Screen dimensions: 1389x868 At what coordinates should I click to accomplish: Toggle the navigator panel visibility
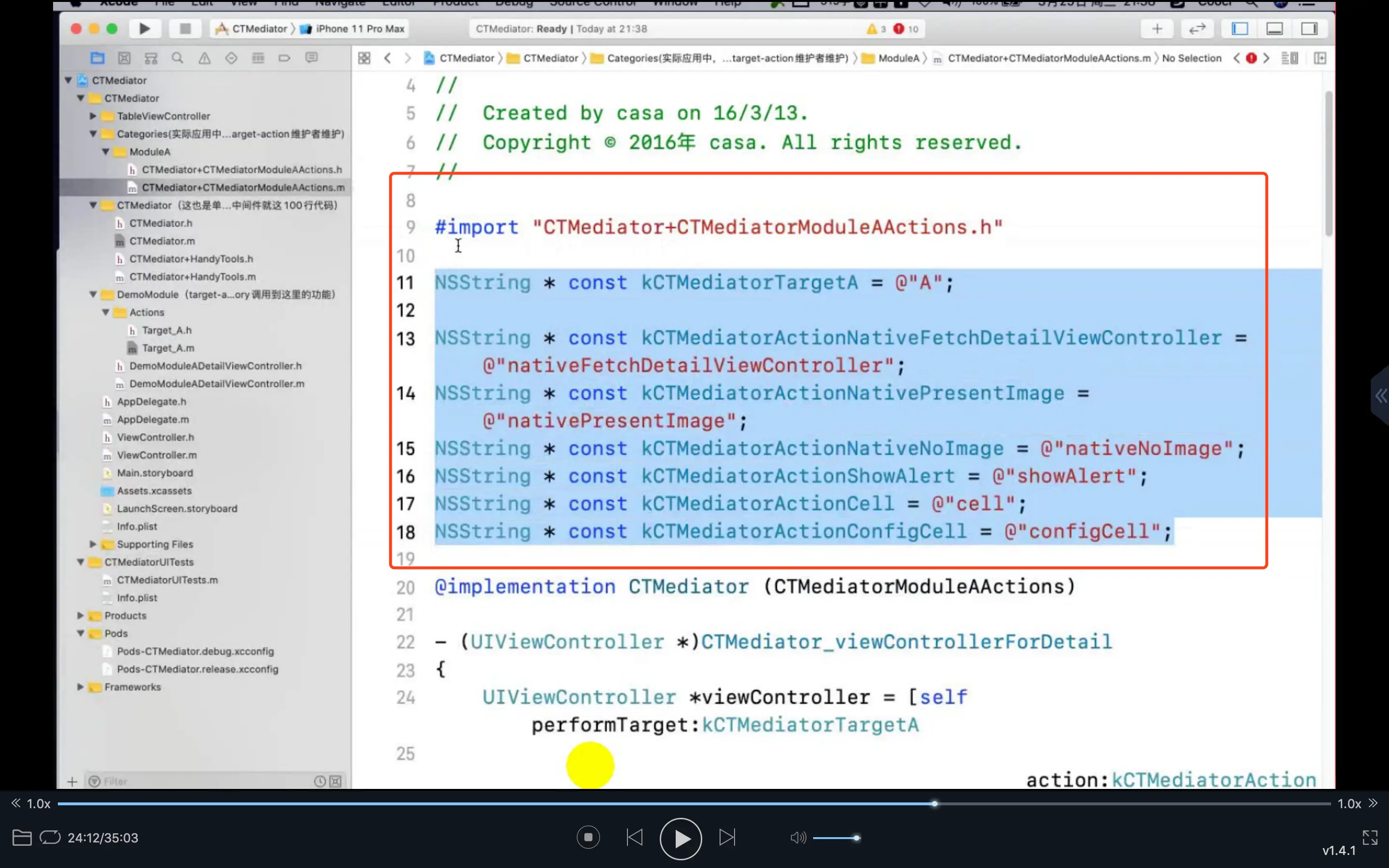pos(1240,29)
